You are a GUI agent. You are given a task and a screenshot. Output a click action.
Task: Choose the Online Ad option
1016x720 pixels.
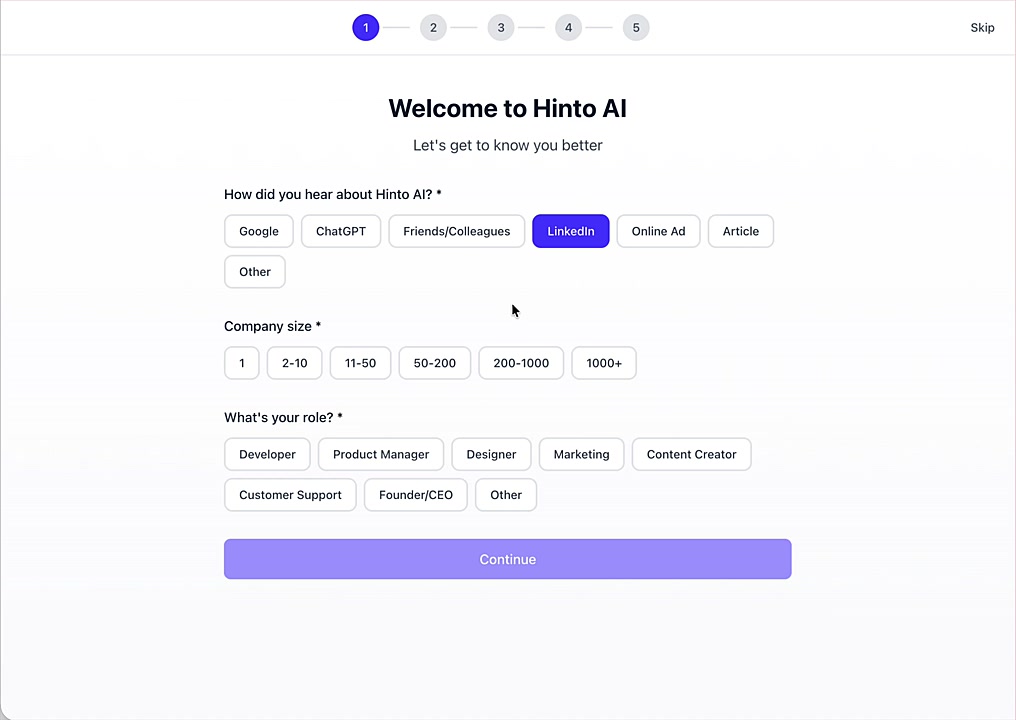pos(658,231)
